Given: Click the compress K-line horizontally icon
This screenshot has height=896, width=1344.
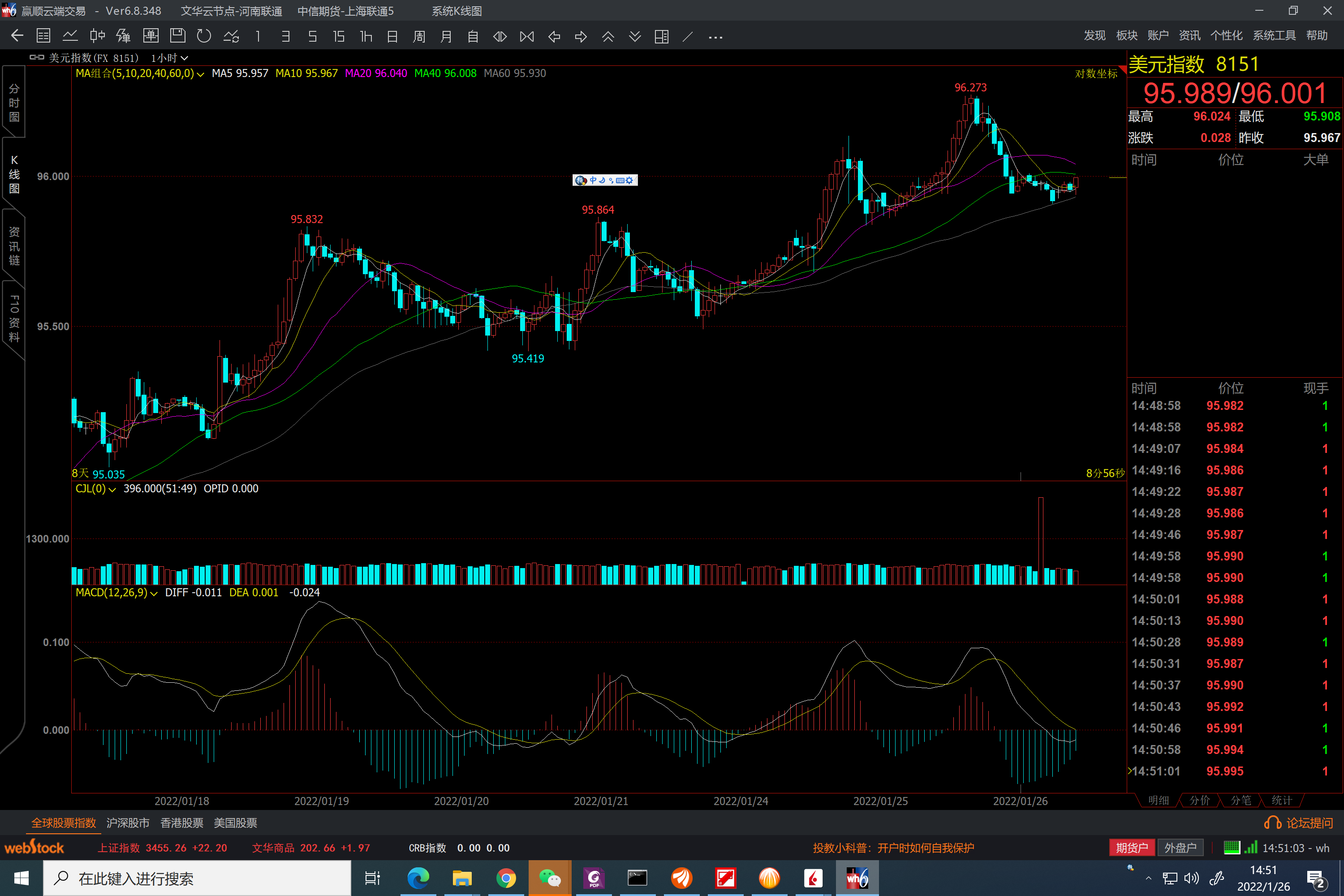Looking at the screenshot, I should (x=527, y=36).
